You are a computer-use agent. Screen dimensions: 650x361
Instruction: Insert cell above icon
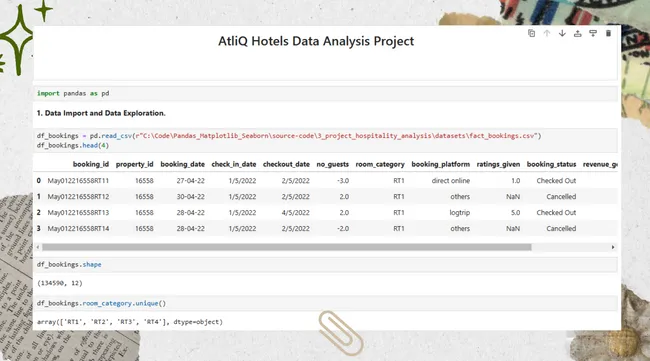(x=577, y=33)
